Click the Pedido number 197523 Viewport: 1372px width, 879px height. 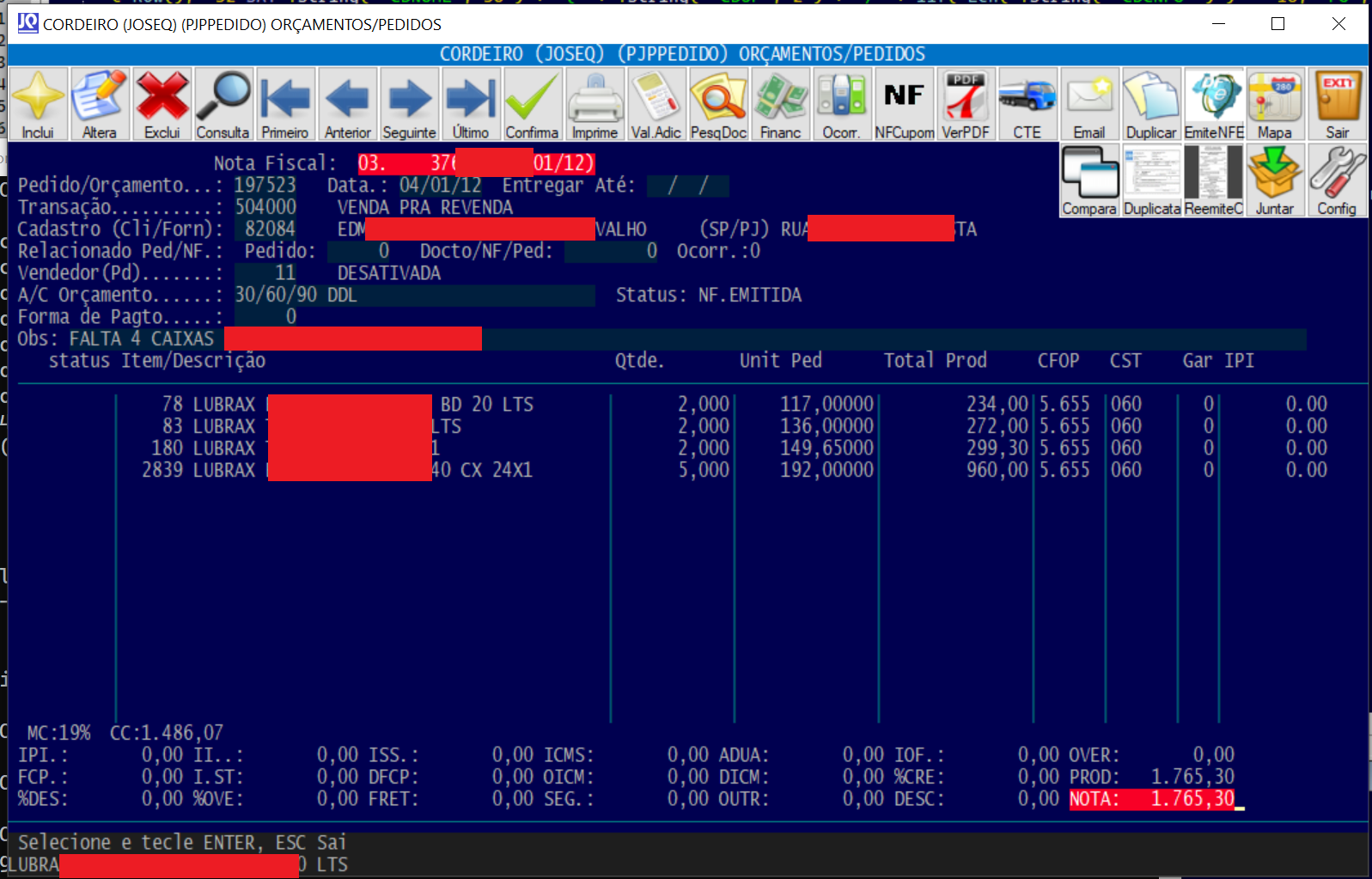[x=265, y=186]
